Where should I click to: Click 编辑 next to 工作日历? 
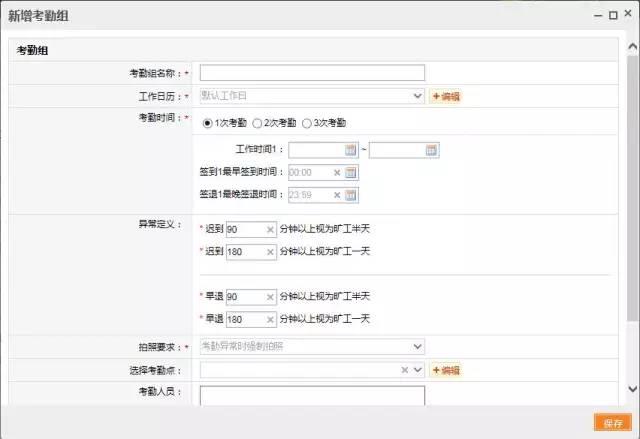(x=446, y=96)
